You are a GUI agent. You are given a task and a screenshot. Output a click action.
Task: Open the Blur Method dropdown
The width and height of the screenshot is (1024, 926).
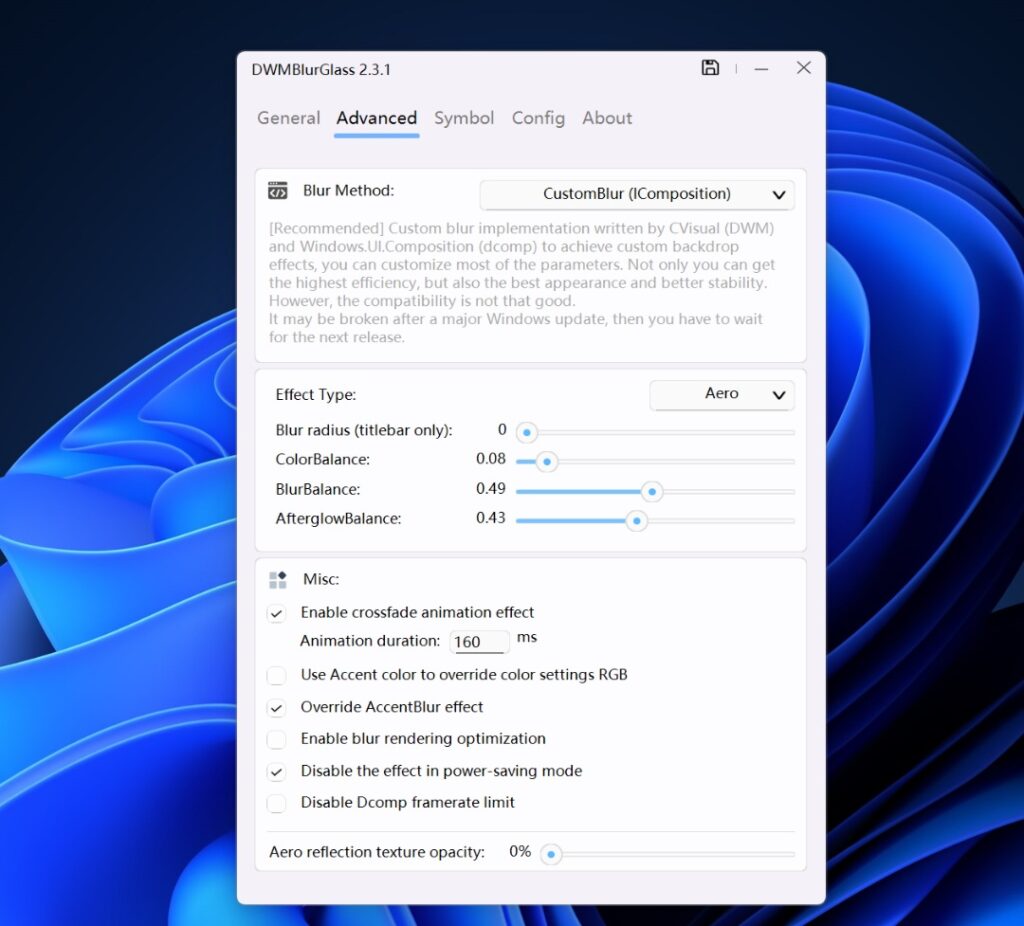636,193
